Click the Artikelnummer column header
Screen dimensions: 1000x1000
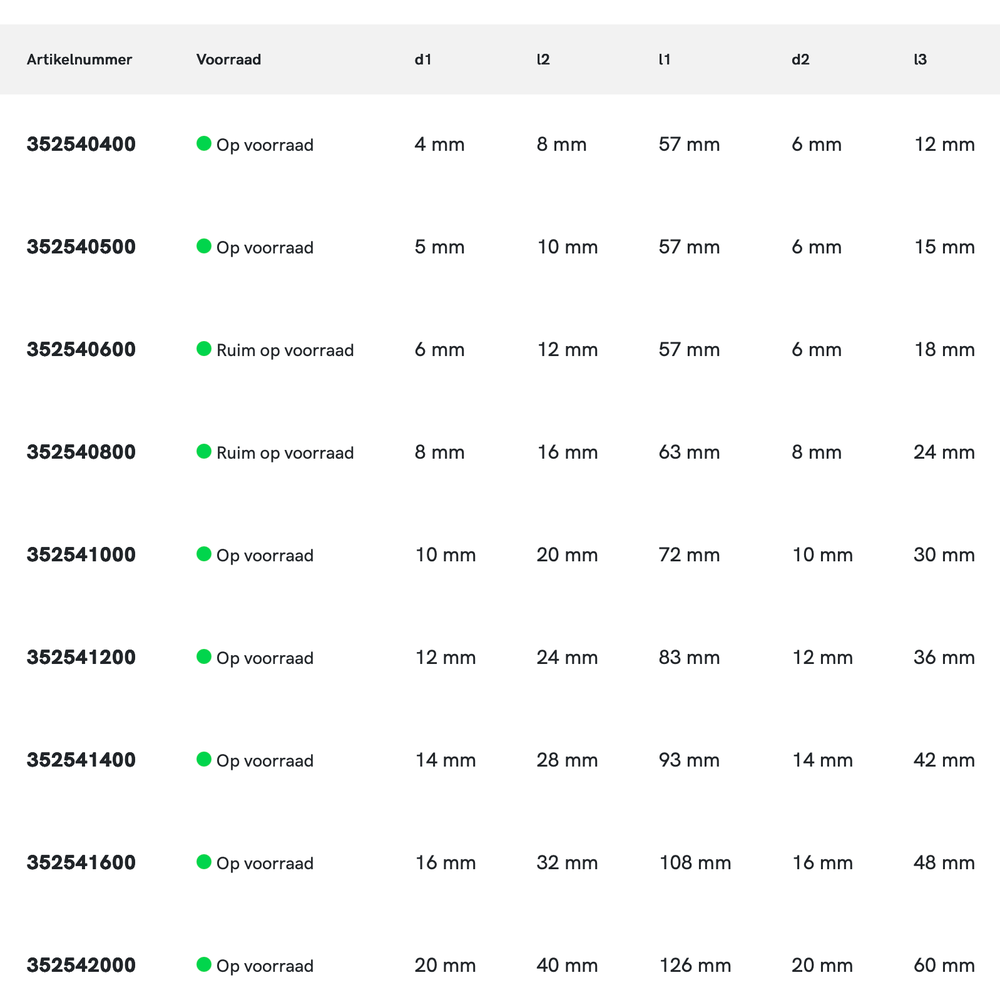point(79,60)
